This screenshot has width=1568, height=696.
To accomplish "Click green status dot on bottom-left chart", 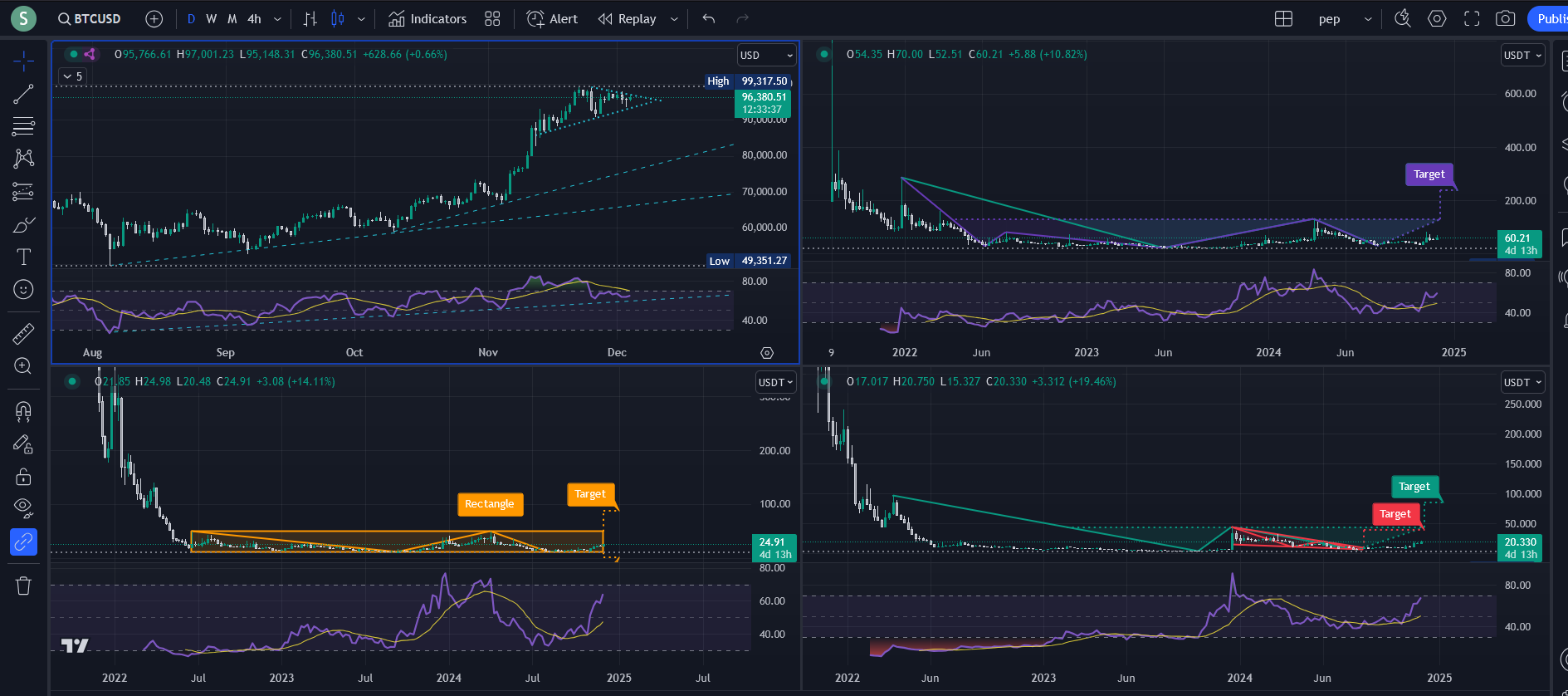I will (72, 381).
